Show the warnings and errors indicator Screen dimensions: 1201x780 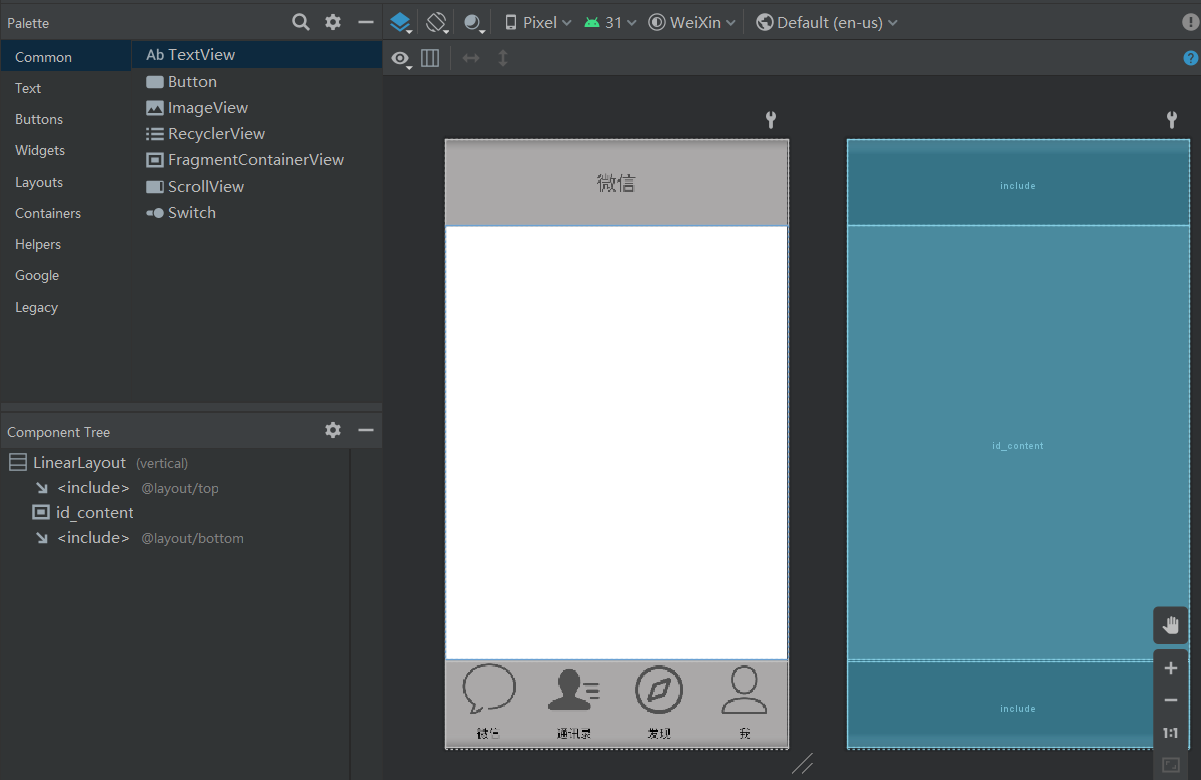point(1190,22)
